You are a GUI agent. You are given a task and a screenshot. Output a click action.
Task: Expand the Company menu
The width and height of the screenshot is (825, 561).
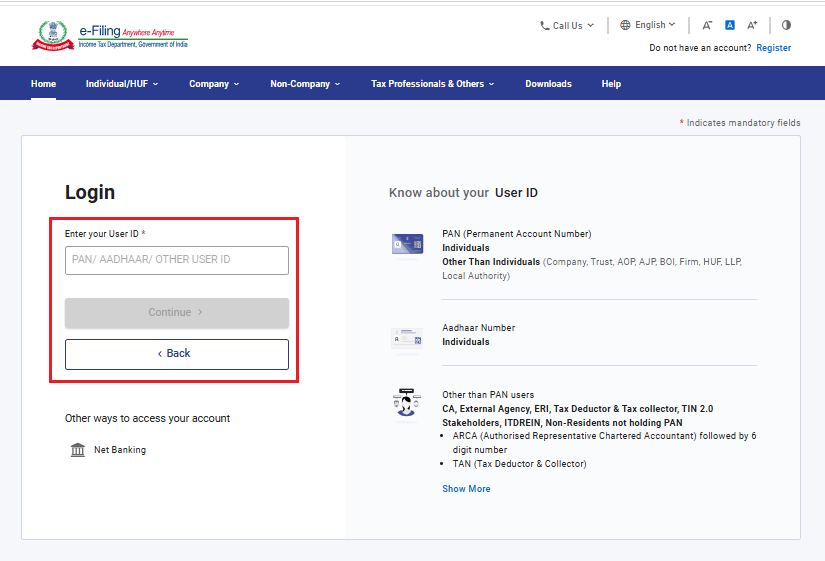click(x=214, y=84)
